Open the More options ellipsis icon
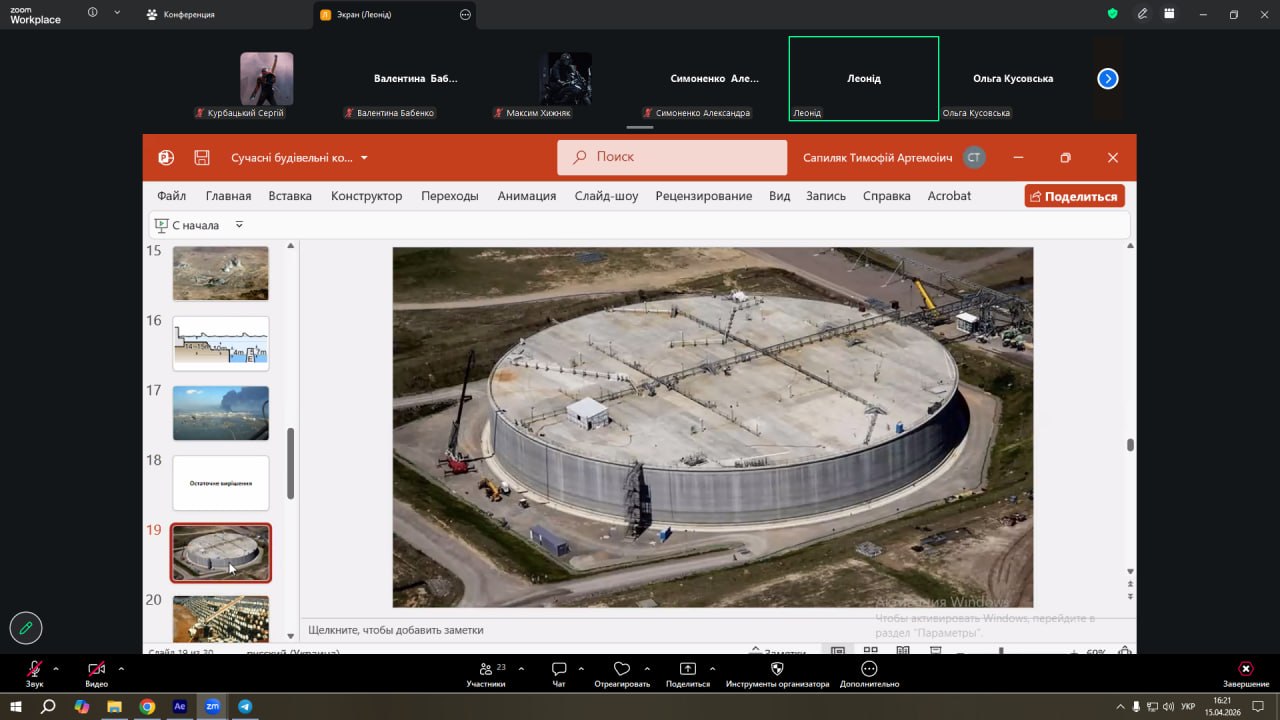 pyautogui.click(x=869, y=669)
